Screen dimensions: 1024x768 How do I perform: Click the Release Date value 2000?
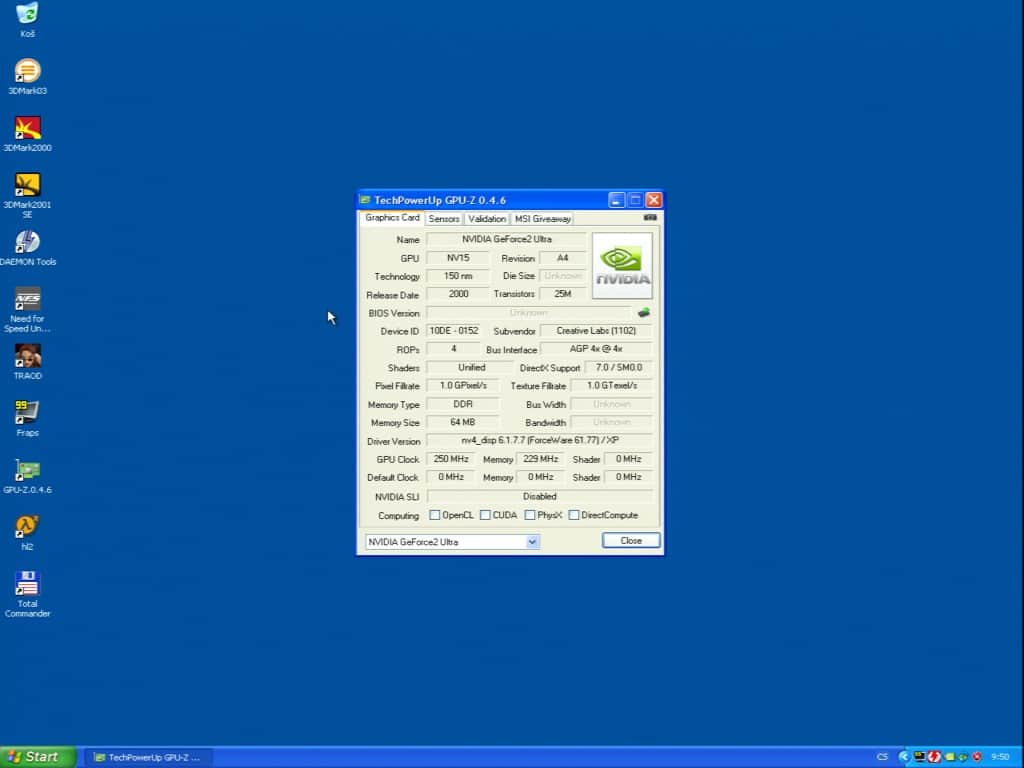click(x=458, y=295)
